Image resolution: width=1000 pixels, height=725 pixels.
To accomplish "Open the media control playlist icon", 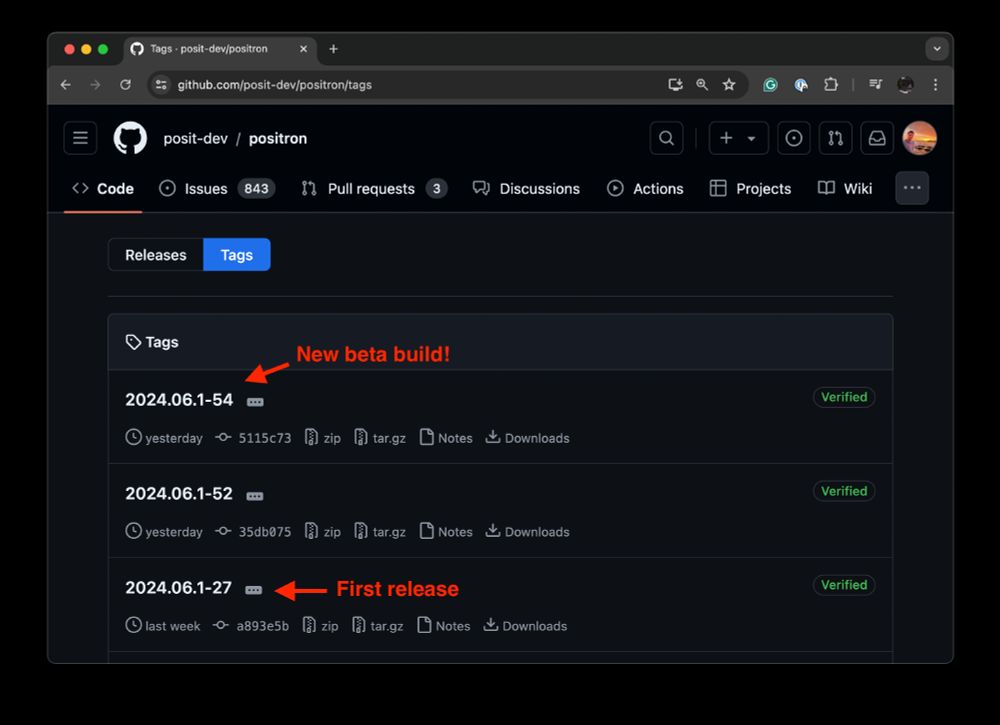I will [876, 84].
